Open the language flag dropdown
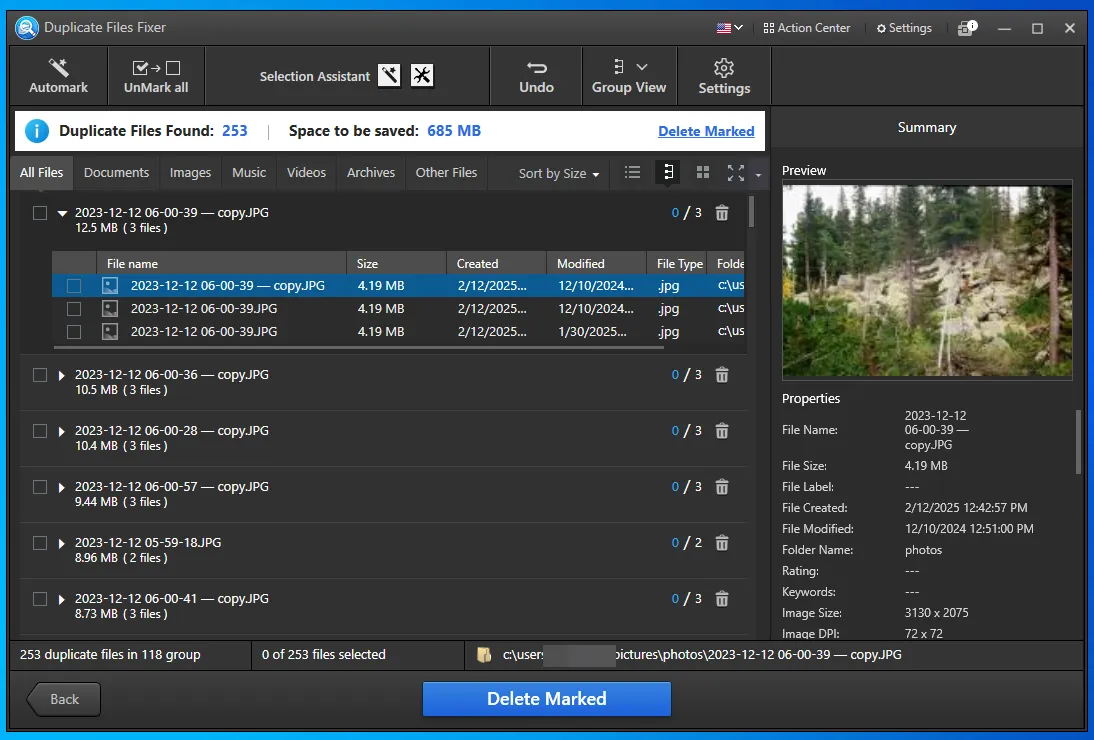 pos(729,28)
